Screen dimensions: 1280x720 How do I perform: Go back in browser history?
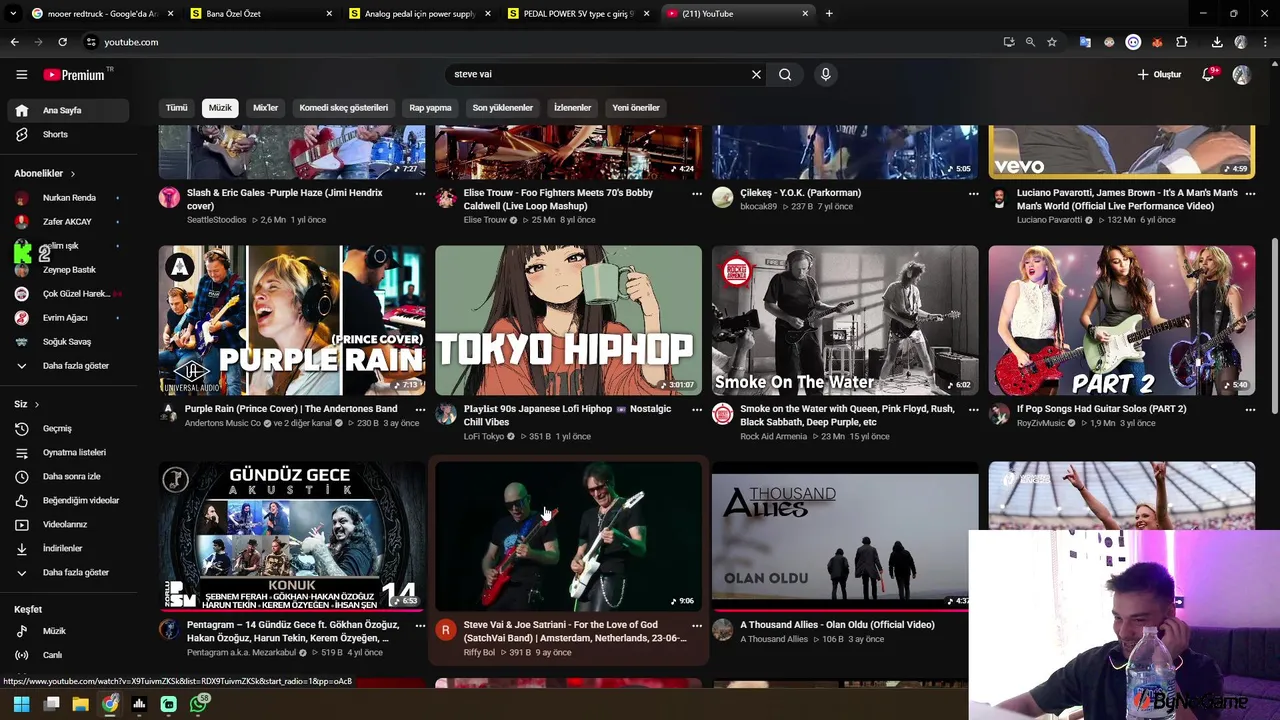point(14,42)
